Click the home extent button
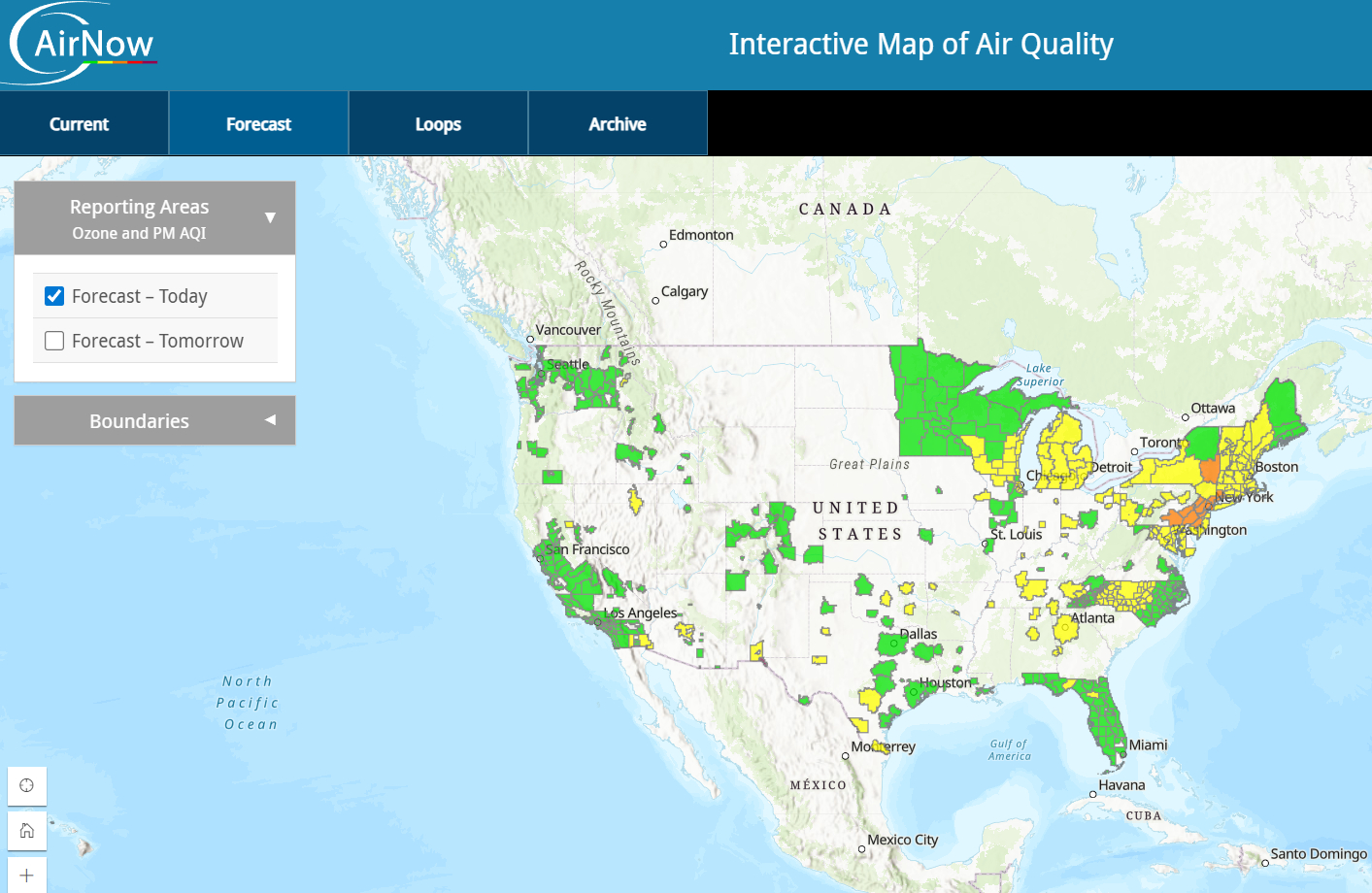 (x=27, y=831)
